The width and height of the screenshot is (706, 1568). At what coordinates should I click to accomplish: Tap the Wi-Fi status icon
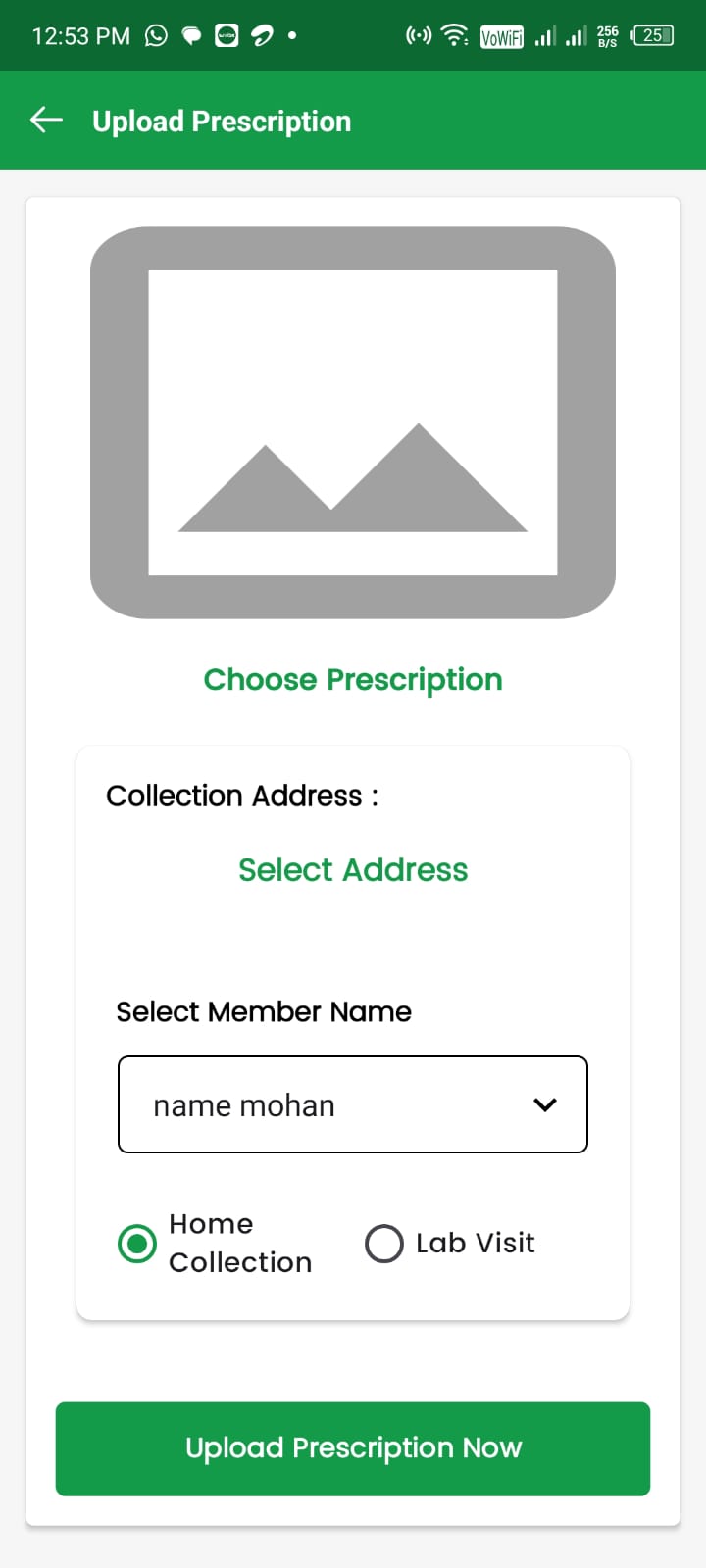454,36
